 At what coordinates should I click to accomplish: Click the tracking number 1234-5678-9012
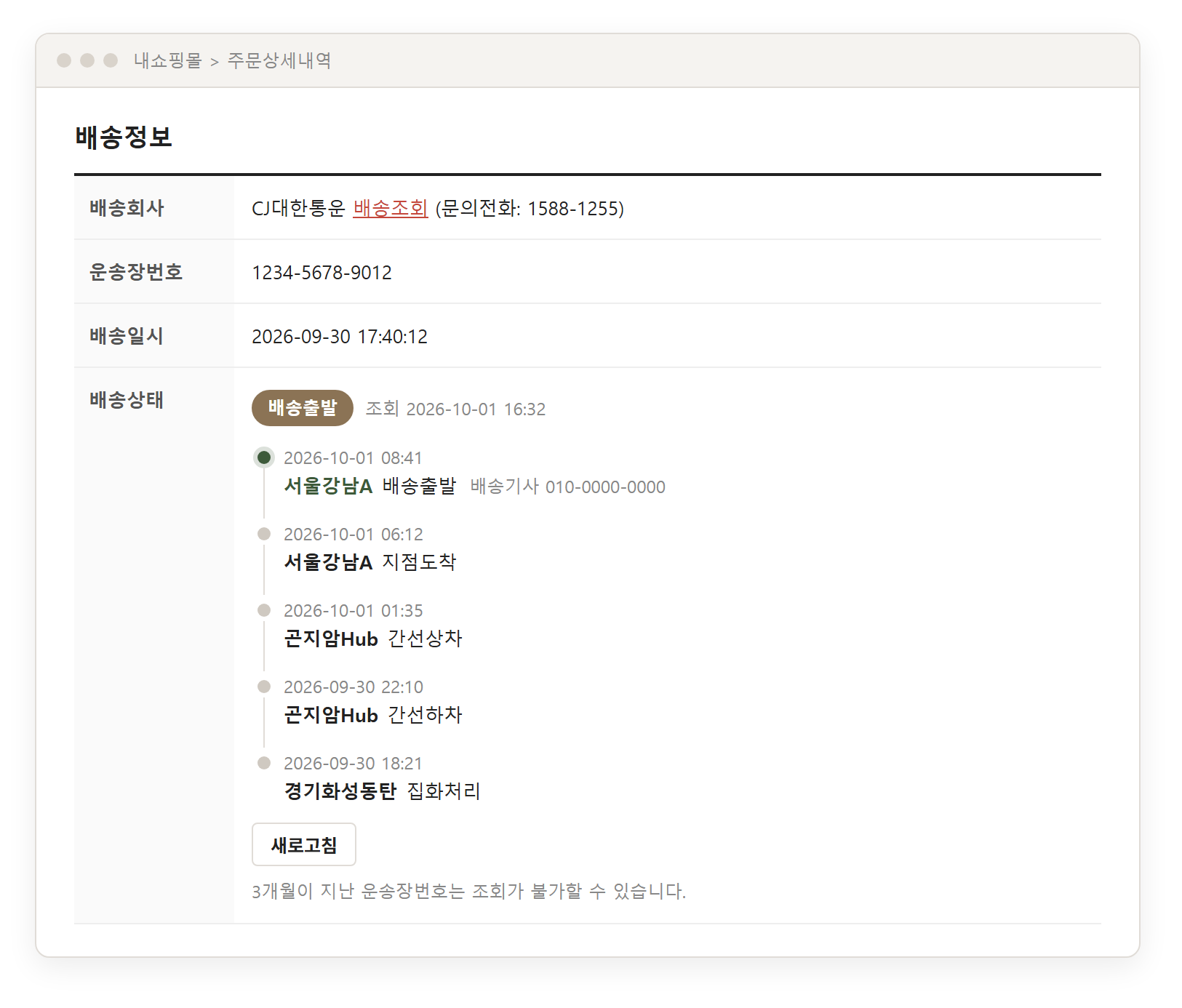coord(322,273)
